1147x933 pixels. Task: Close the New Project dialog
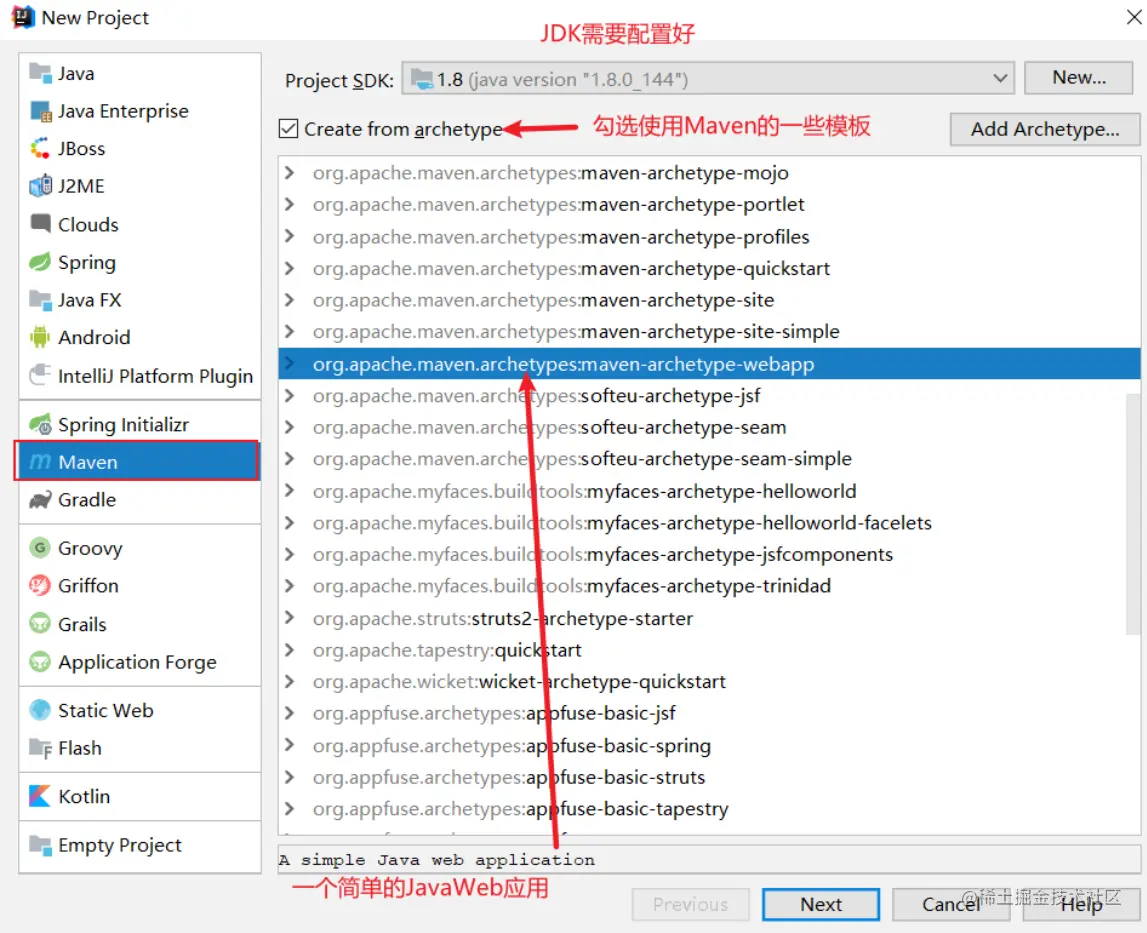click(x=1133, y=17)
